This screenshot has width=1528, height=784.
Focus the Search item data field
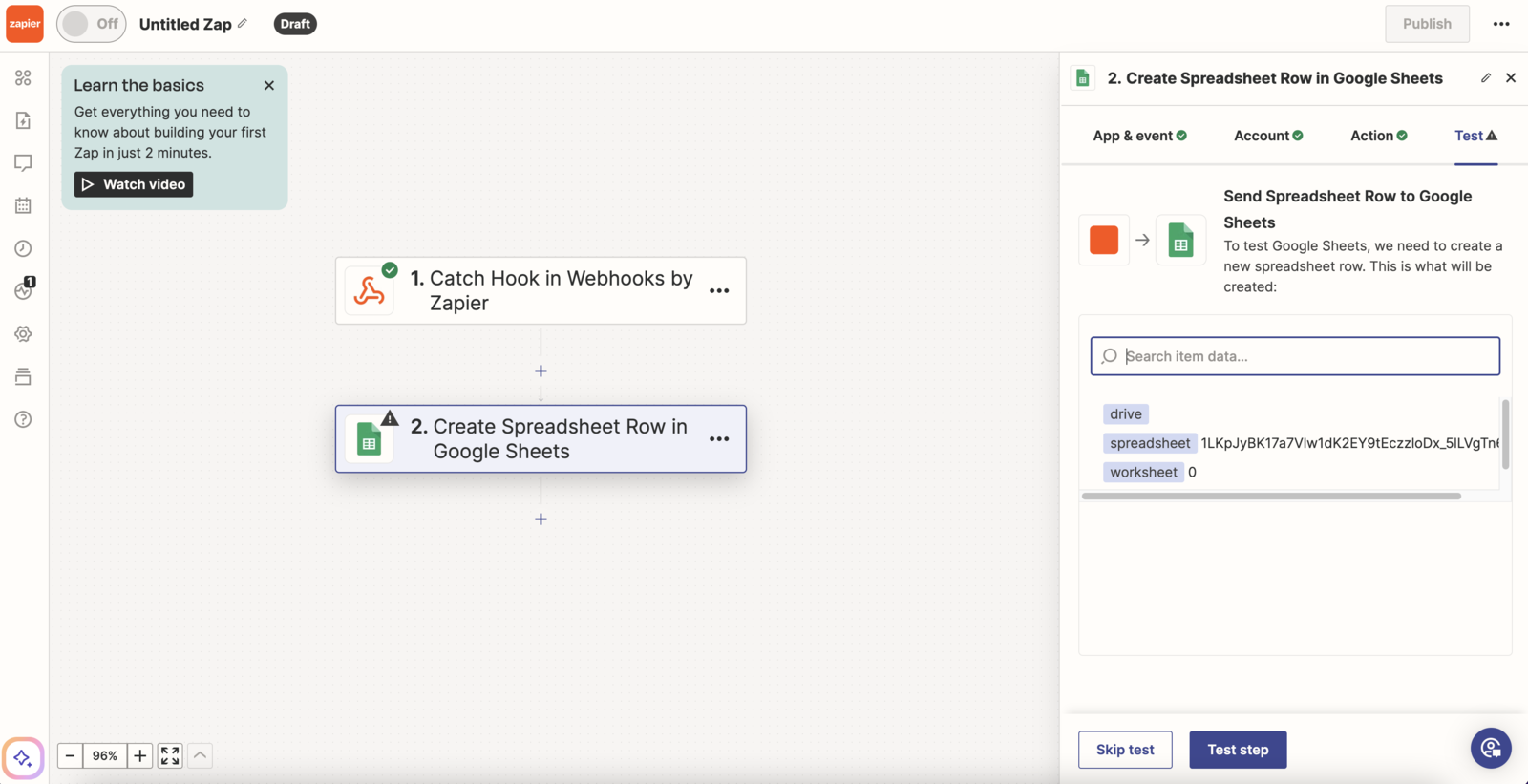pyautogui.click(x=1295, y=356)
